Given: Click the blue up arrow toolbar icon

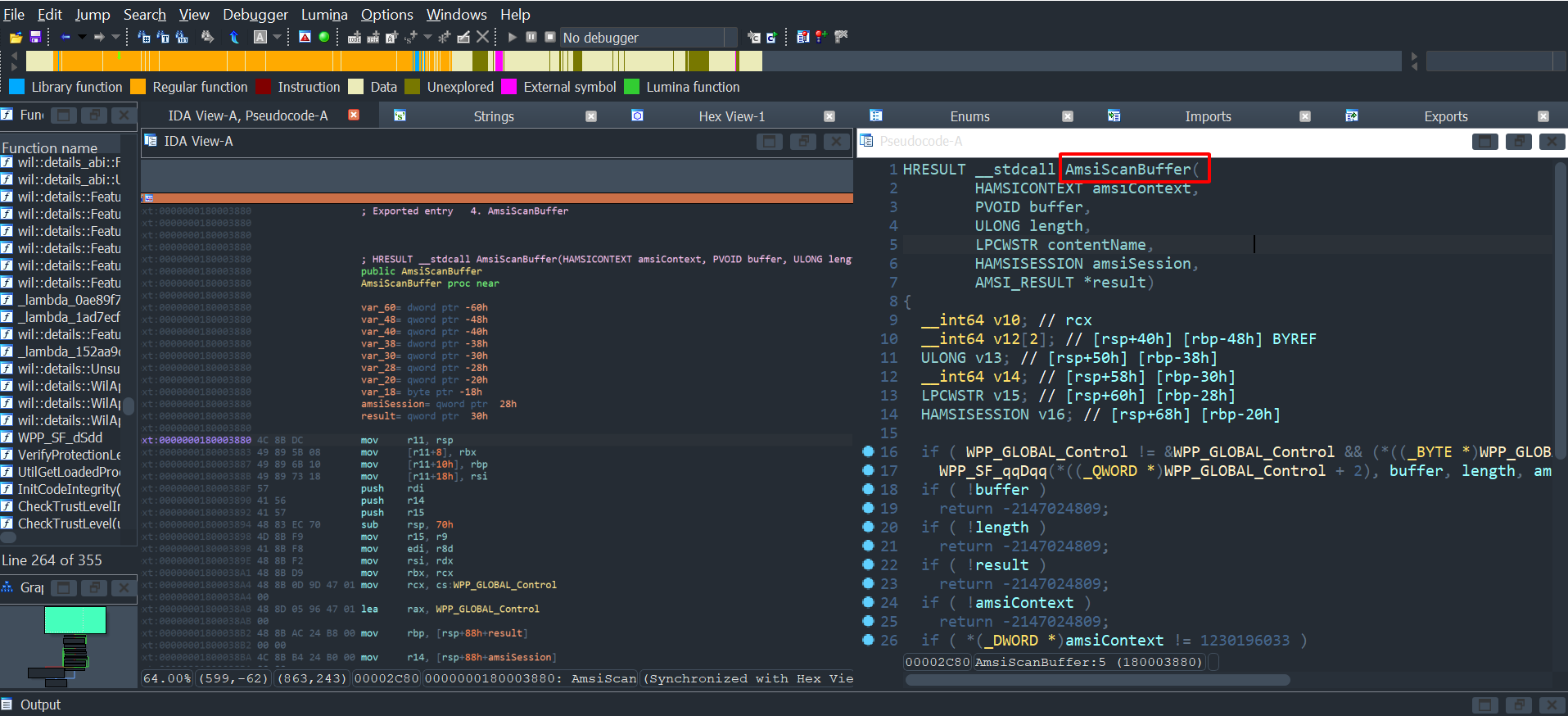Looking at the screenshot, I should click(235, 37).
